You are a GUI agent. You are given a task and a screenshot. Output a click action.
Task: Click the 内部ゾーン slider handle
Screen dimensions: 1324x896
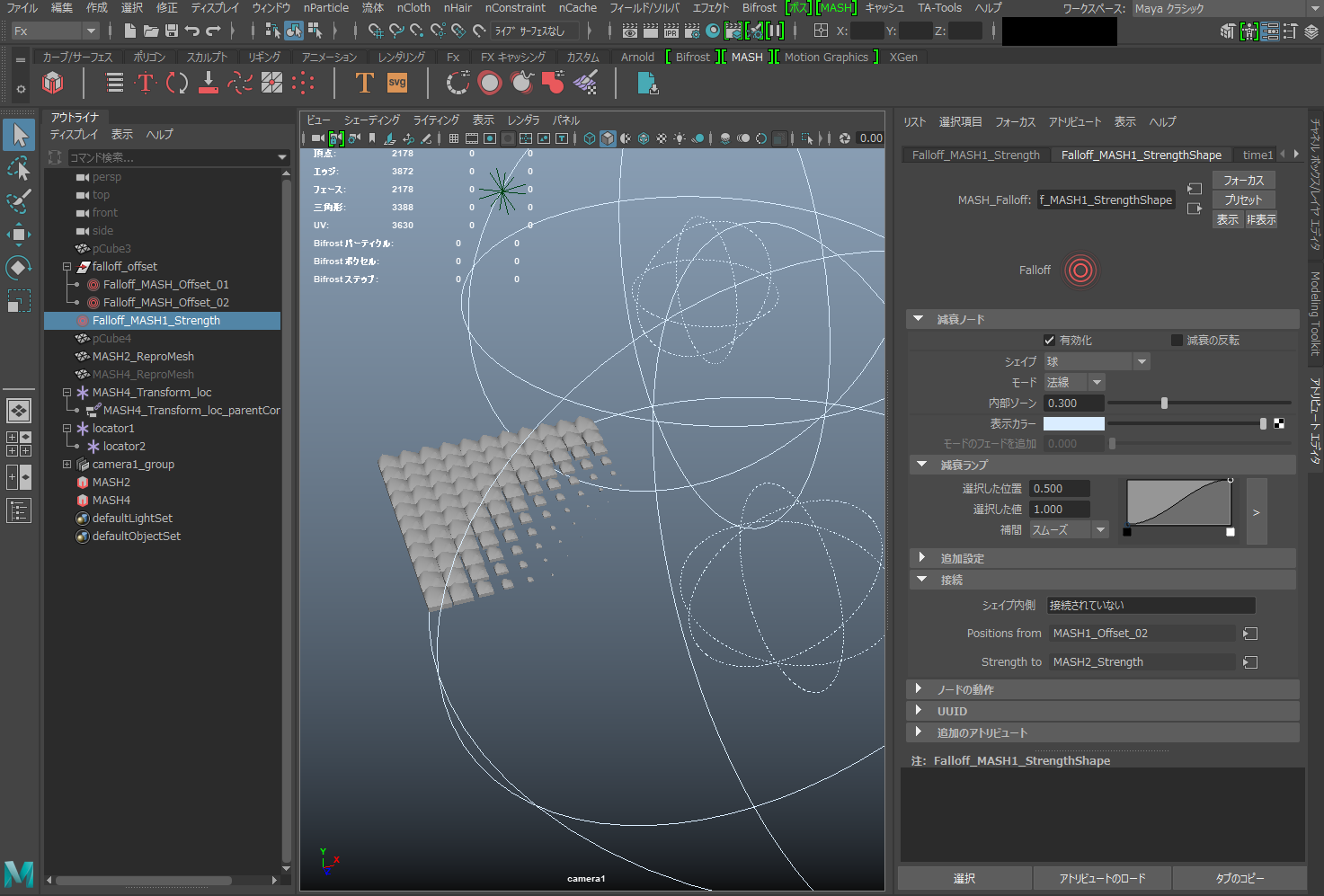[1164, 404]
